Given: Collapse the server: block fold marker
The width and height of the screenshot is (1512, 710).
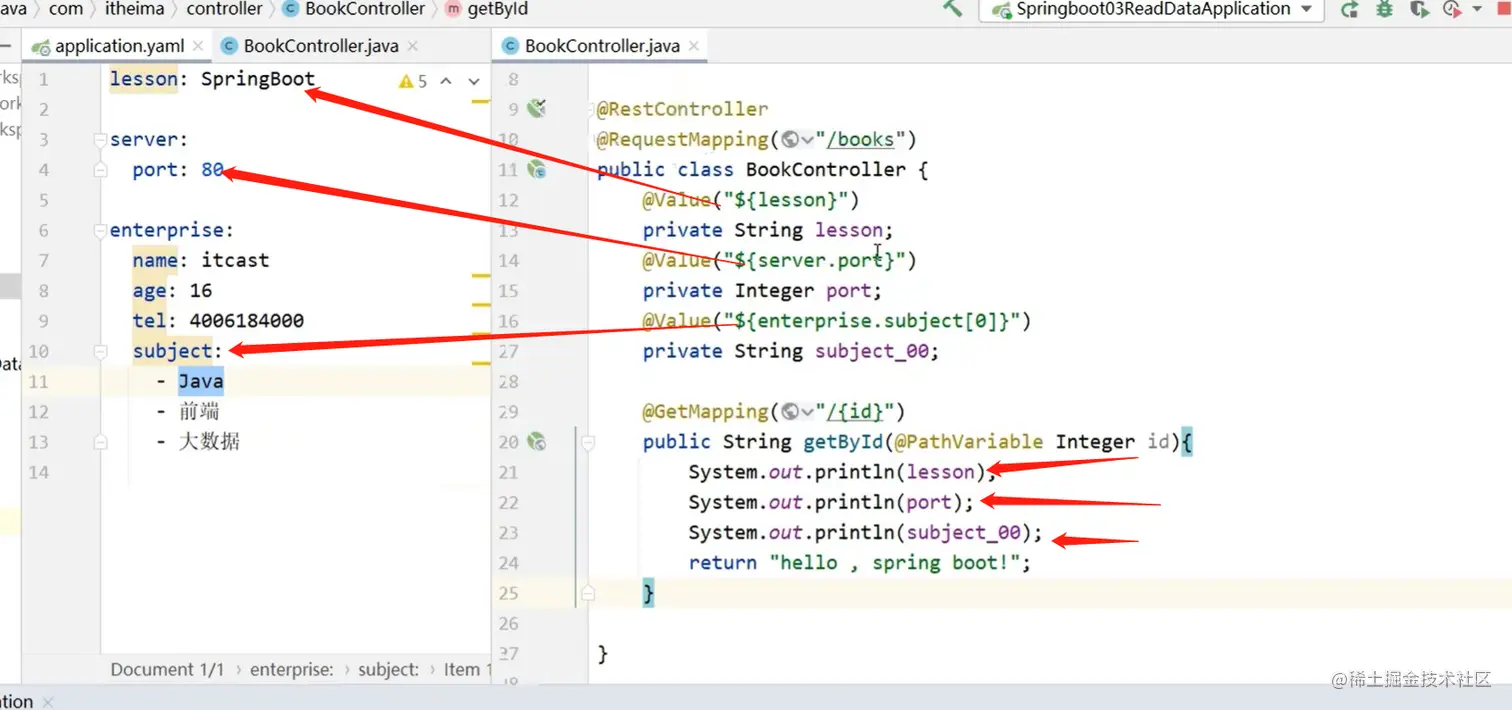Looking at the screenshot, I should click(100, 140).
